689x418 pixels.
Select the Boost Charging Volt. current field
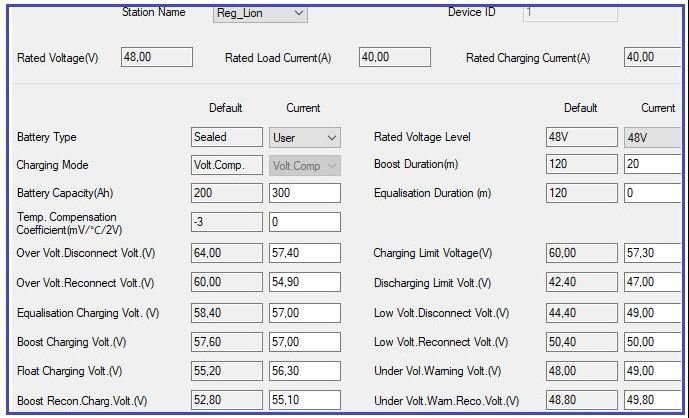305,342
